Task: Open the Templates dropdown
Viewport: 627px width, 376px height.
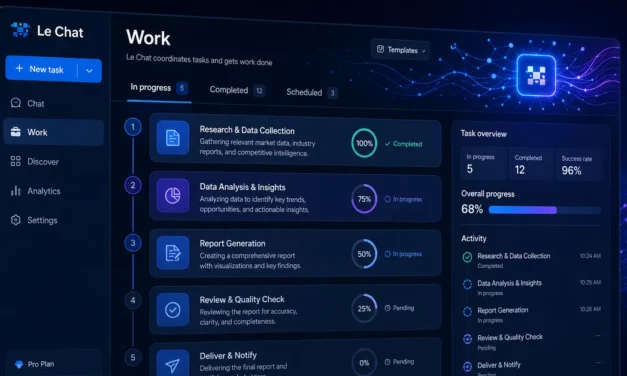Action: [400, 50]
